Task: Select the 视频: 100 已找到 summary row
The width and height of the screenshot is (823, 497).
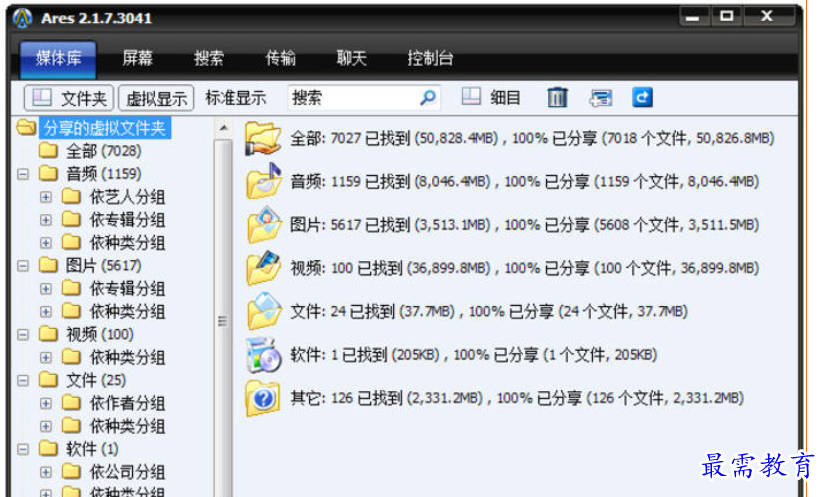Action: point(525,268)
